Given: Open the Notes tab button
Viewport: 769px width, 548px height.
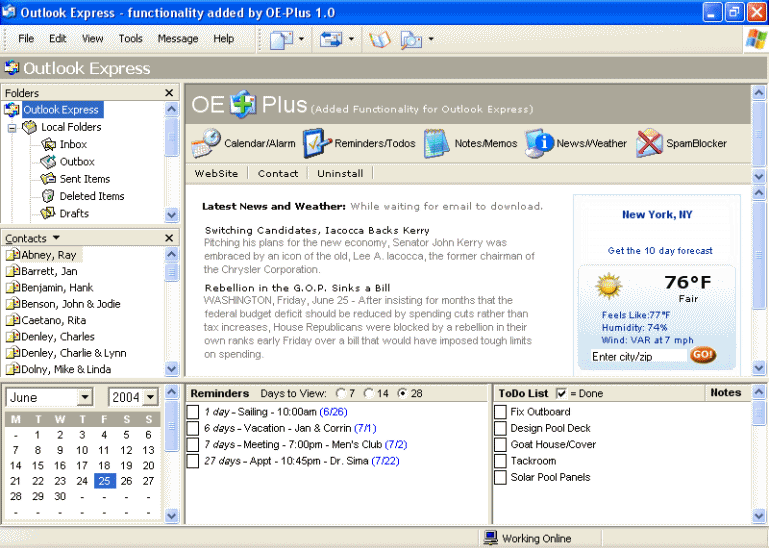Looking at the screenshot, I should pos(726,392).
